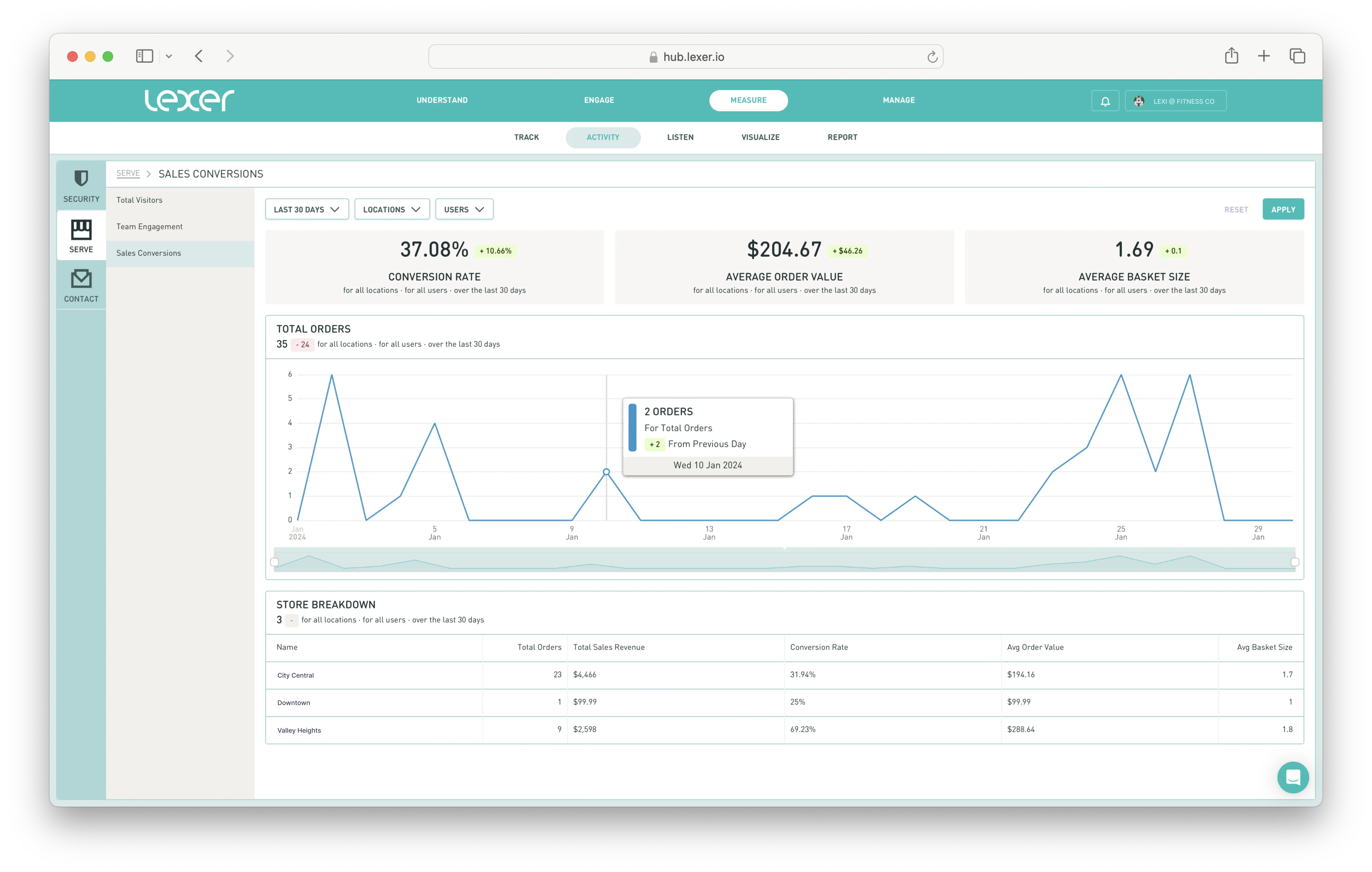1372x872 pixels.
Task: Expand the Last 30 Days dropdown
Action: click(x=306, y=209)
